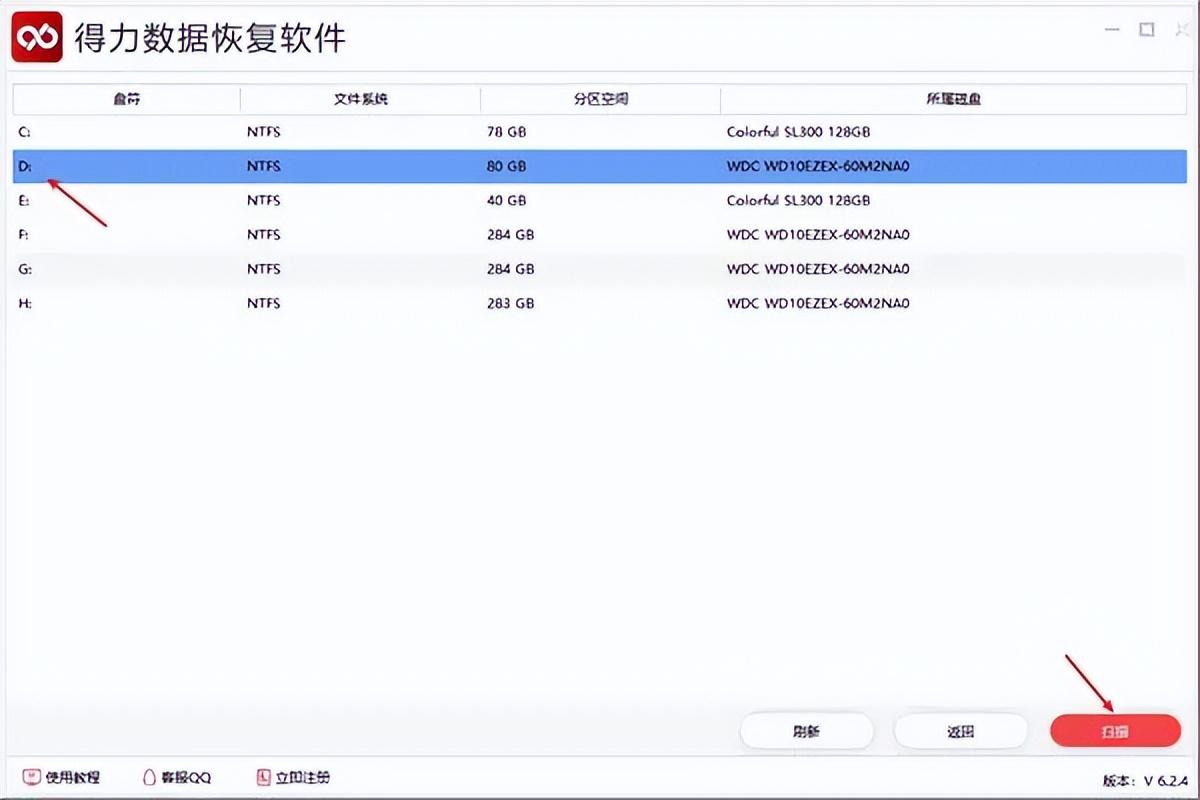Click NTFS in the D: row
Image resolution: width=1200 pixels, height=800 pixels.
(263, 167)
